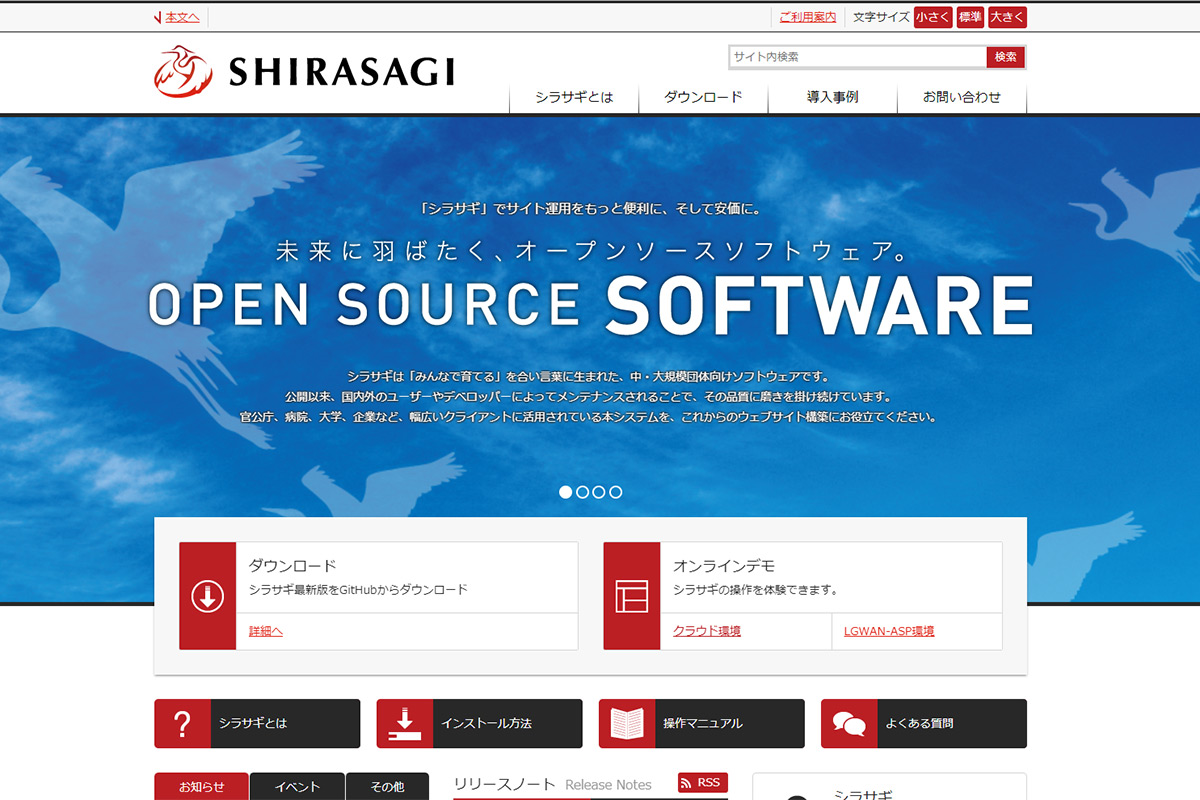The width and height of the screenshot is (1200, 800).
Task: Click the question mark icon for シラサギとは
Action: click(182, 724)
